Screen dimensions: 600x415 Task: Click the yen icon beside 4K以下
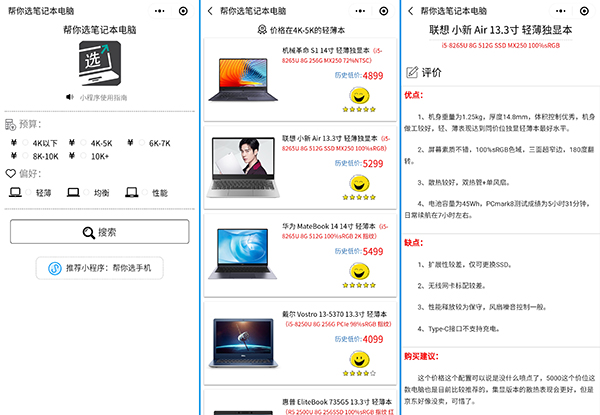coord(14,143)
